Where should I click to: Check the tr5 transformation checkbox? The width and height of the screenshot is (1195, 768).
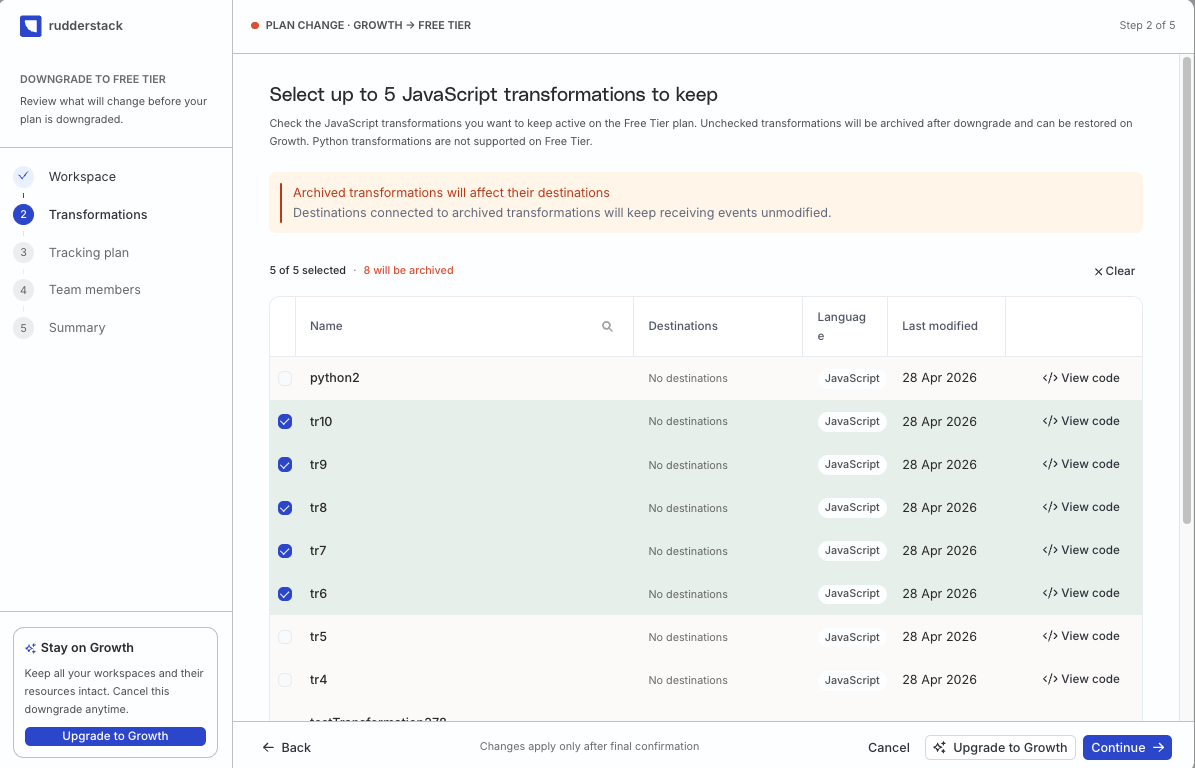coord(285,637)
